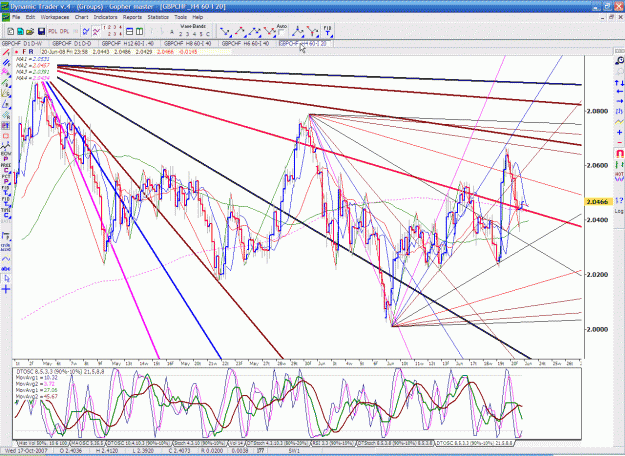625x456 pixels.
Task: Click band letter C under Wave Bands
Action: click(208, 35)
